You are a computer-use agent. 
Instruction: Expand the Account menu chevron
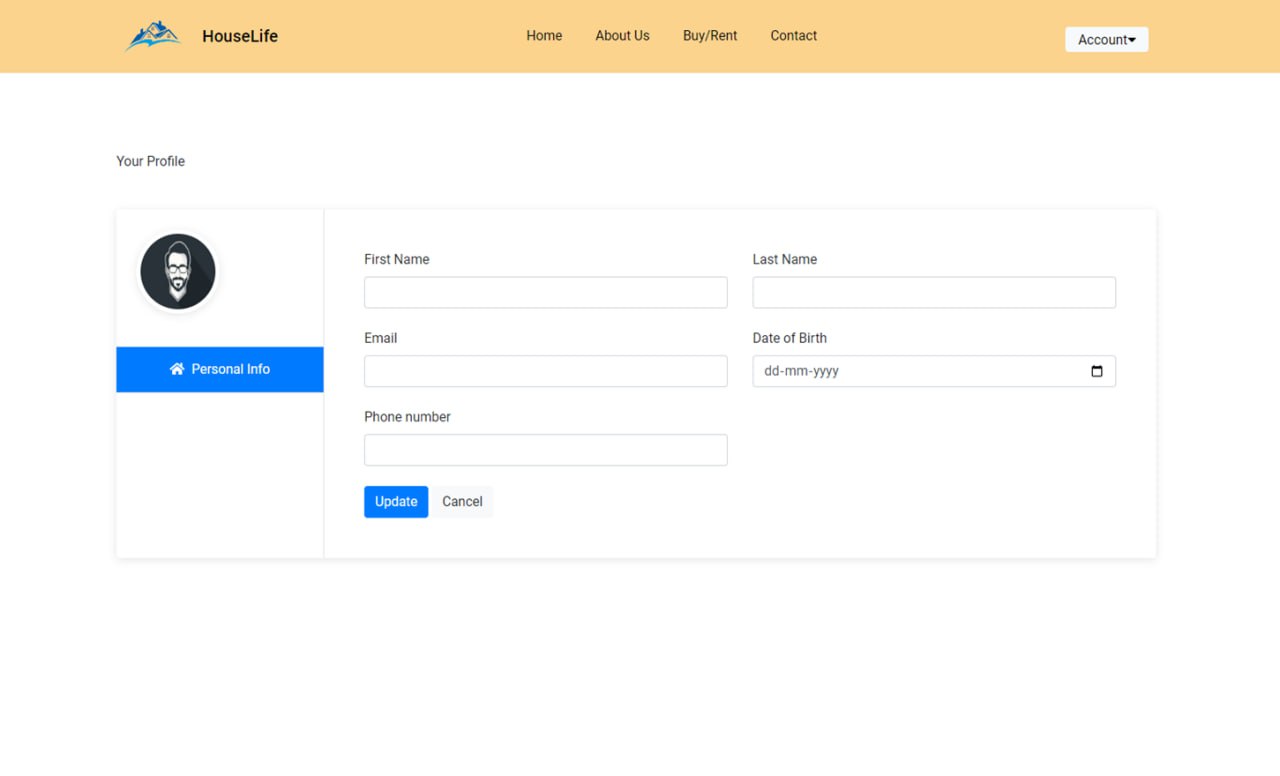click(x=1133, y=39)
